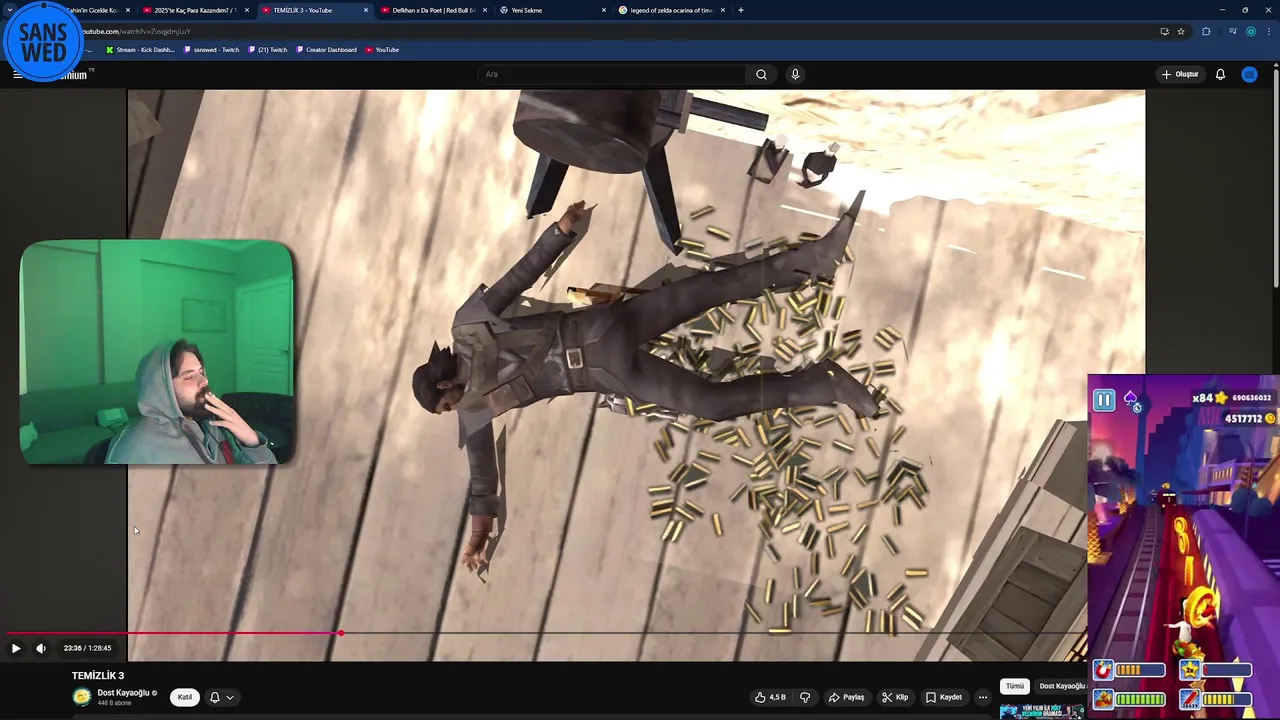Click the pogo stick power-up icon

click(x=1190, y=699)
